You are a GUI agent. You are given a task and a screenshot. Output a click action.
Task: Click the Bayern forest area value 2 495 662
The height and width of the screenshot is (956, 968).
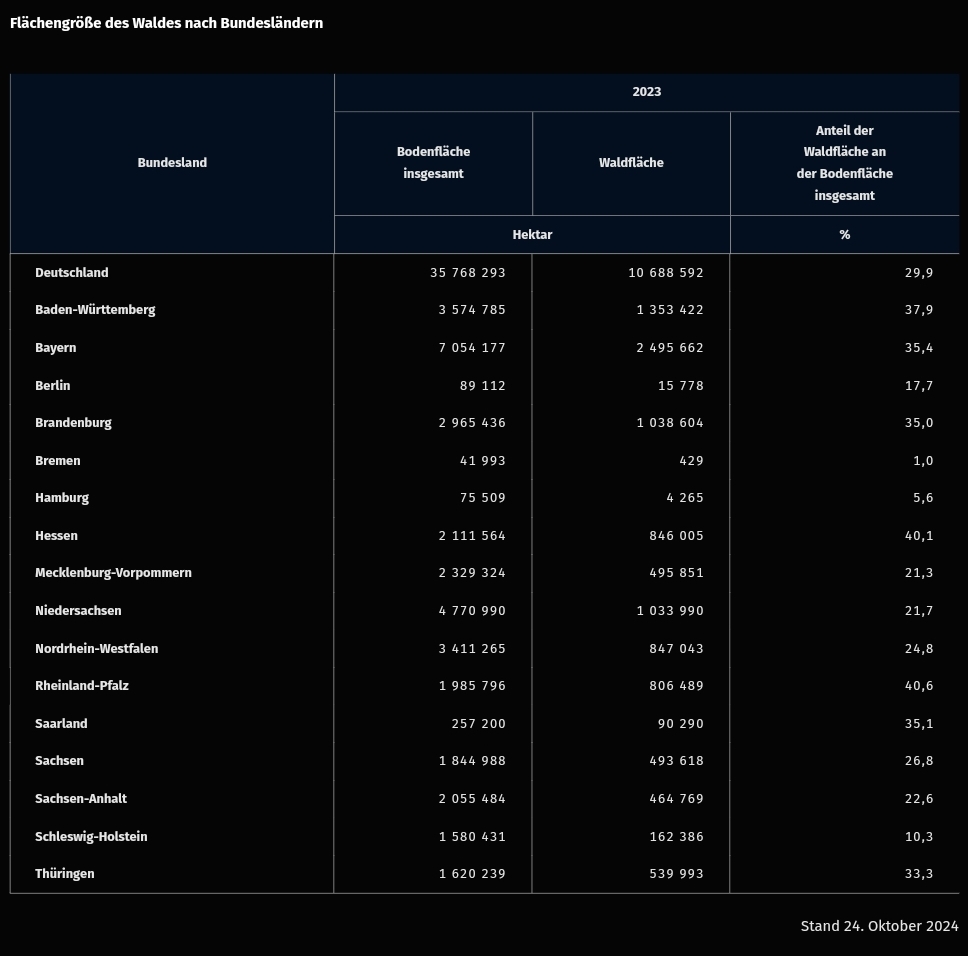pos(670,348)
